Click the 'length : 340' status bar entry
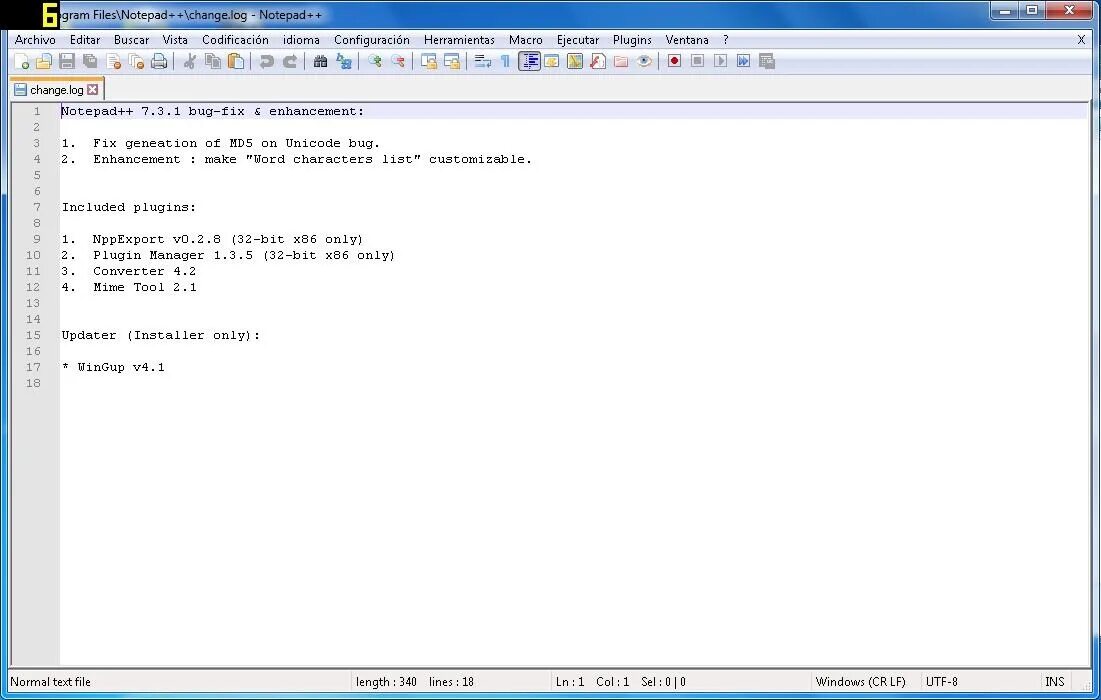 click(x=386, y=682)
